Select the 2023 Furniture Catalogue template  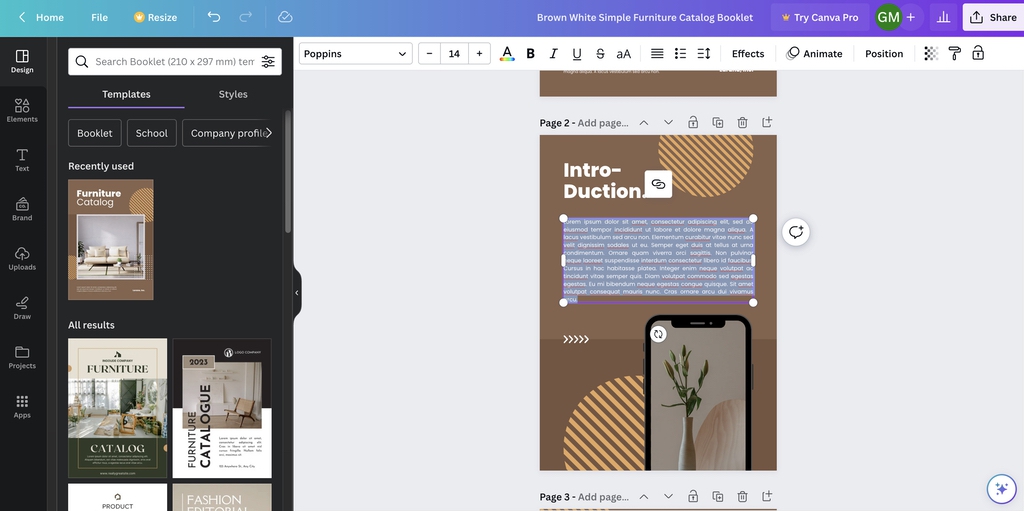tap(222, 408)
